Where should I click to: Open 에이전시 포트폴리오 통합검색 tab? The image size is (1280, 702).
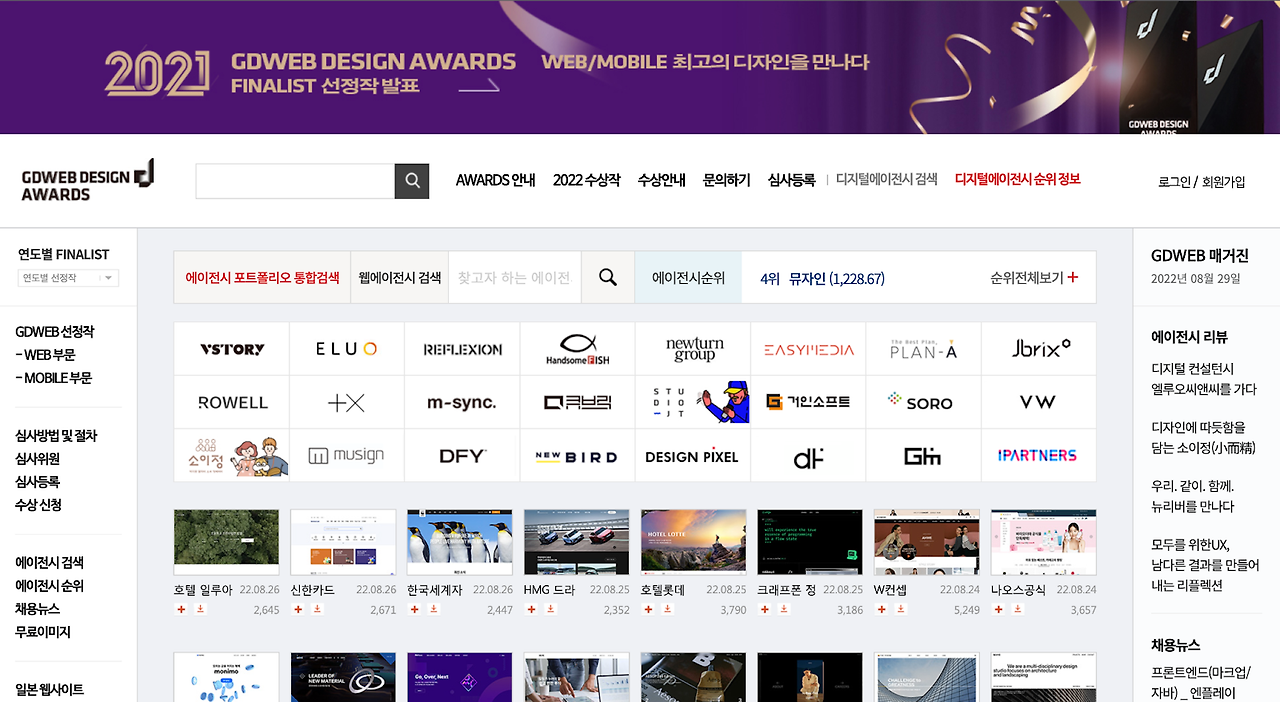(262, 277)
